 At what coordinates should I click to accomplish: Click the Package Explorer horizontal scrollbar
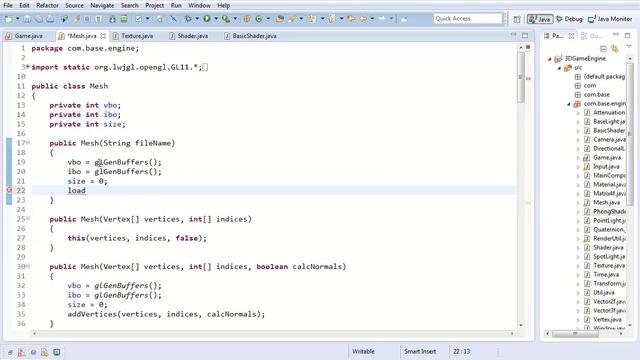575,334
